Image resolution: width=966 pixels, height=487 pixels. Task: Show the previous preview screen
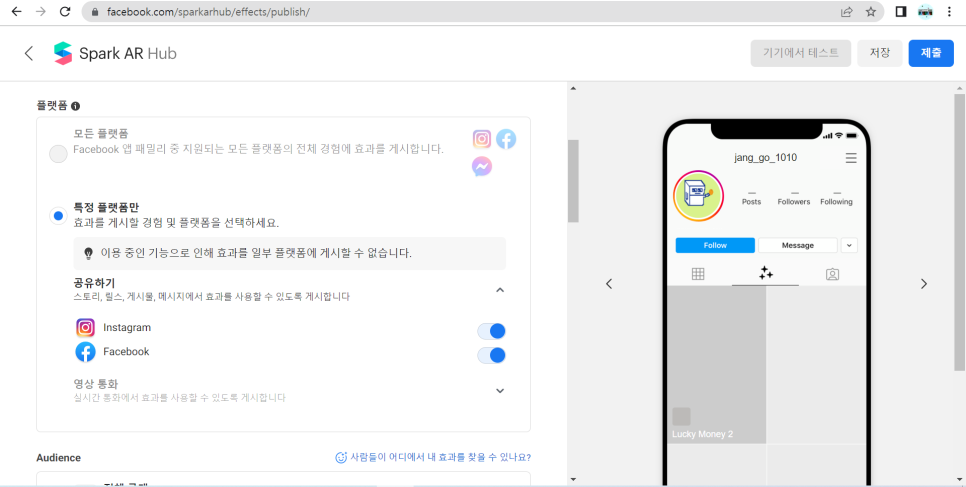[609, 284]
